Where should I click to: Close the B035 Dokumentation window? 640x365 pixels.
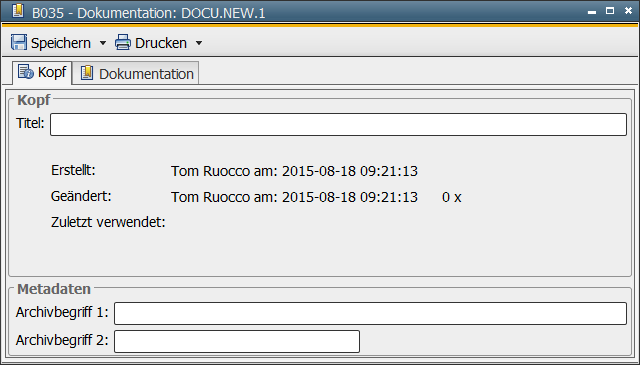click(x=628, y=11)
